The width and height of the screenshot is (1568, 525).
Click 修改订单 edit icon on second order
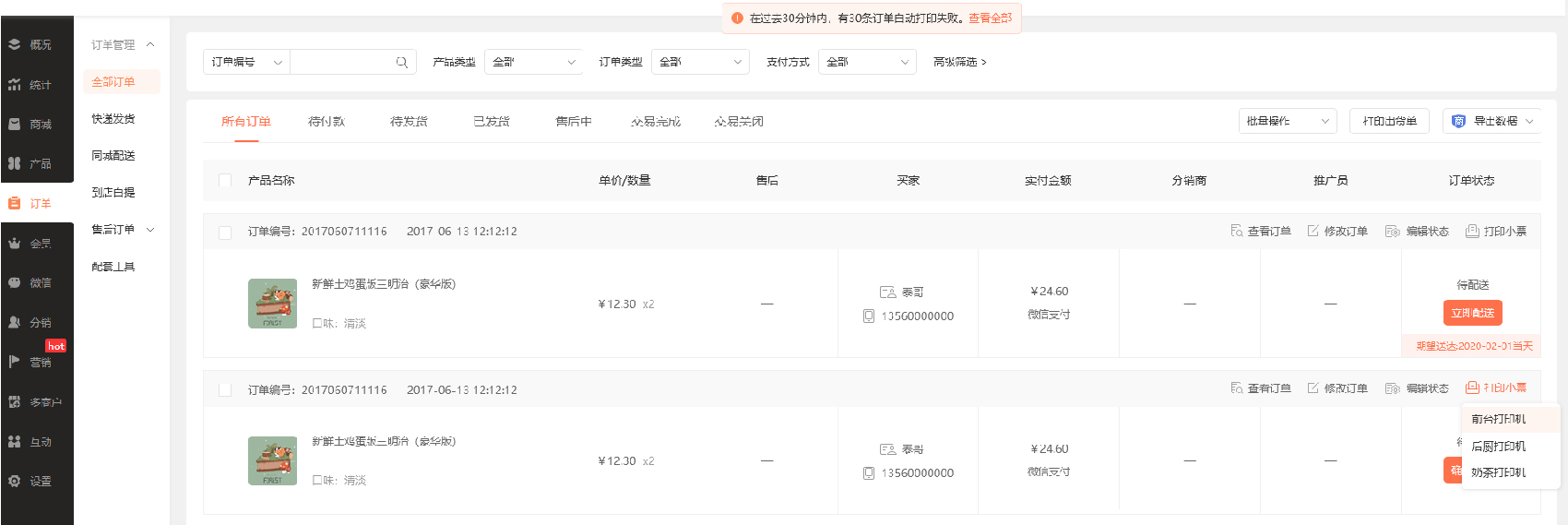[x=1313, y=388]
